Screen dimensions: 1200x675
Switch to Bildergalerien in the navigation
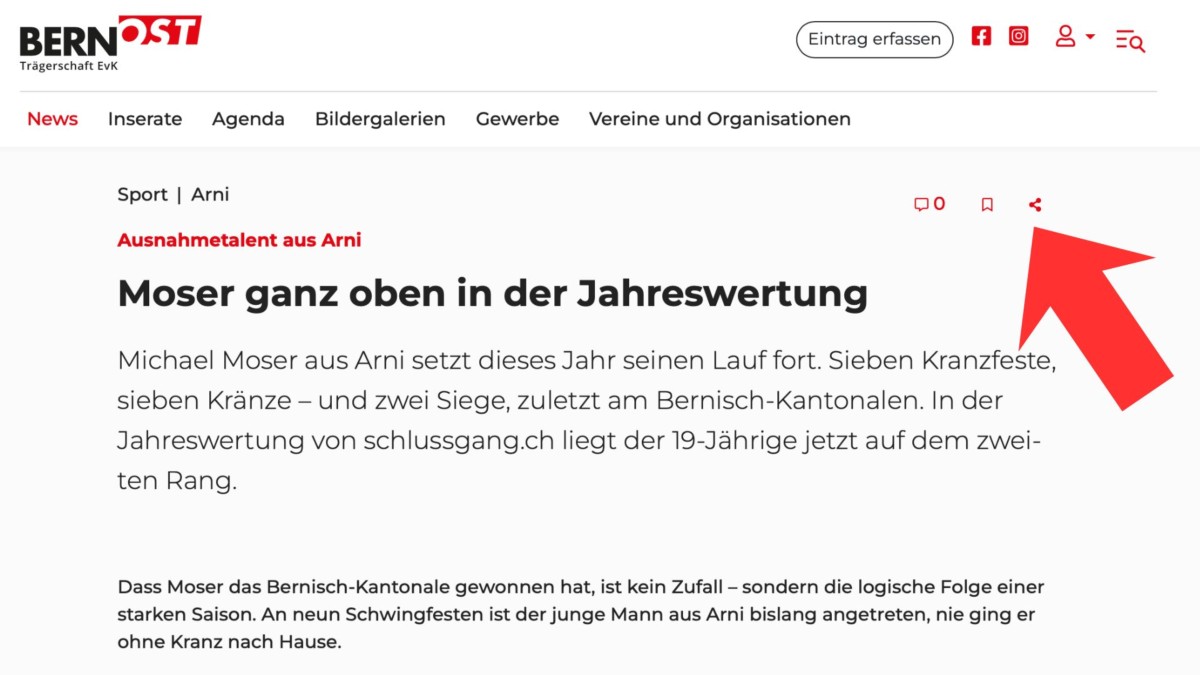tap(380, 119)
